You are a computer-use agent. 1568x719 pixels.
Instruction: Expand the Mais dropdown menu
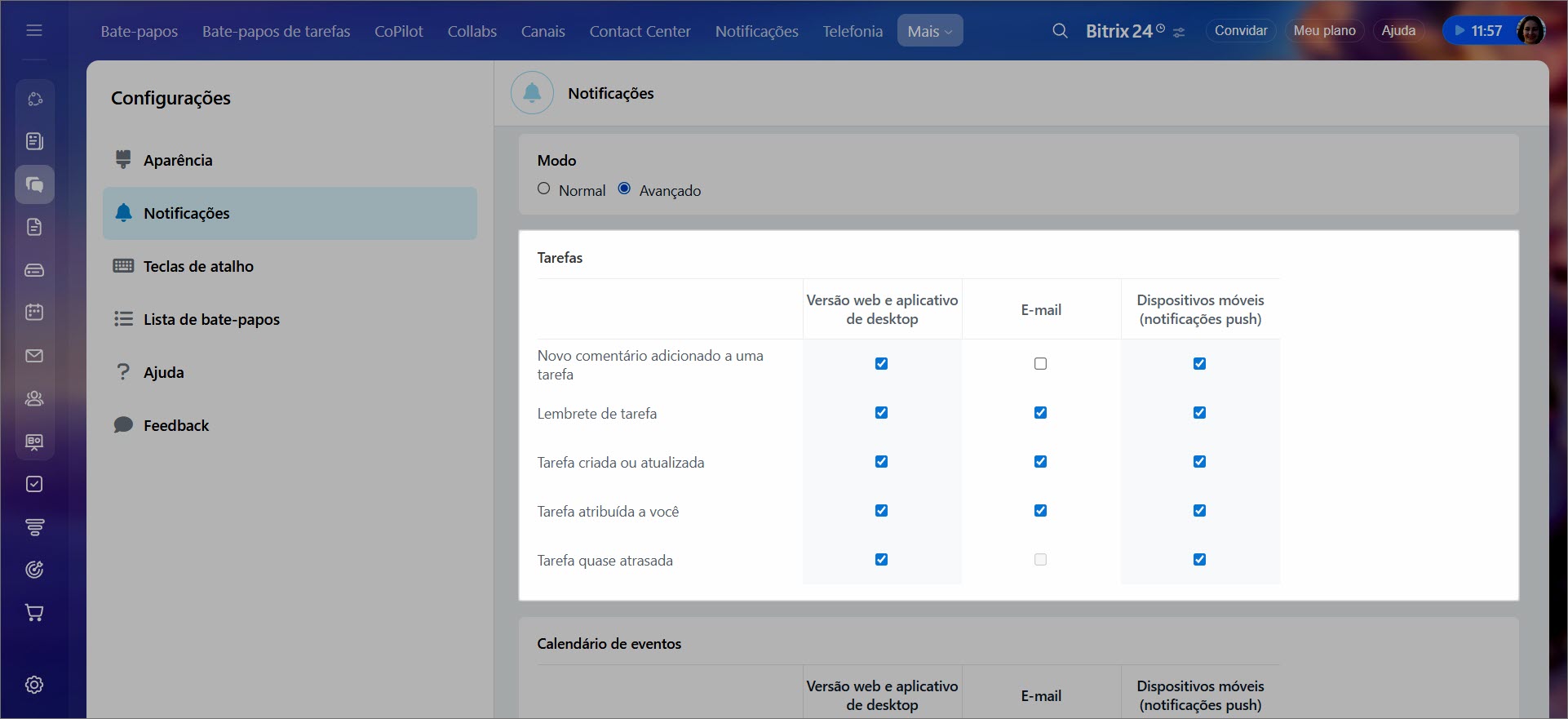pyautogui.click(x=929, y=31)
